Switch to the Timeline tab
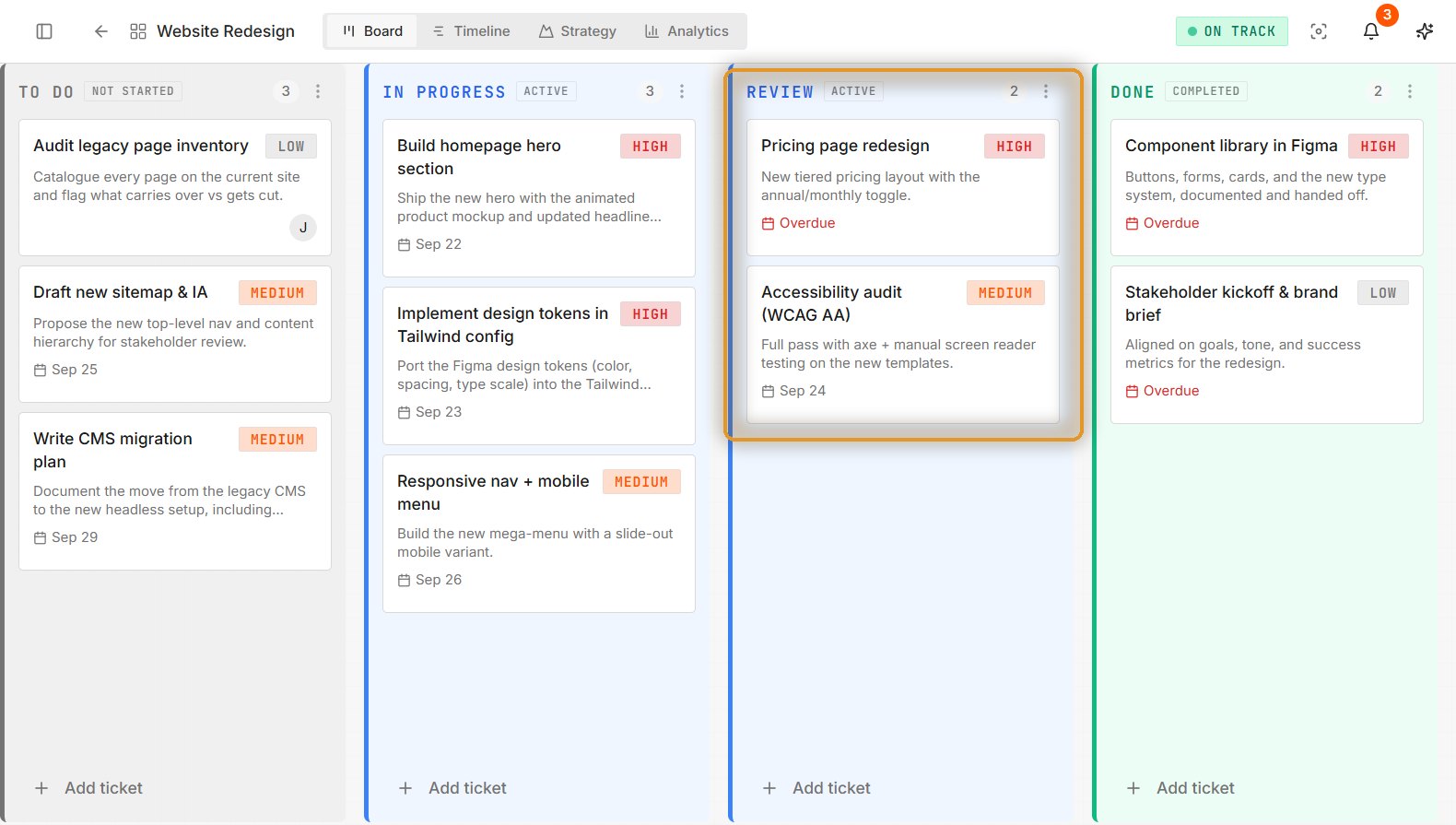 click(x=471, y=31)
